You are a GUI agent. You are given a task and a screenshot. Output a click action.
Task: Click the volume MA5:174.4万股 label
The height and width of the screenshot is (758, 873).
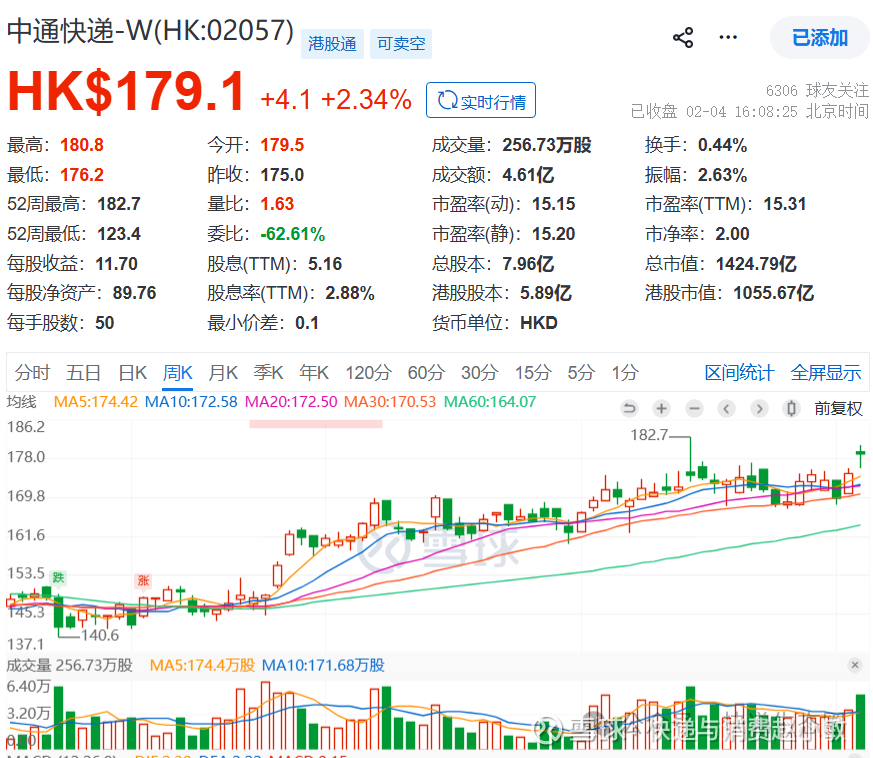coord(202,665)
